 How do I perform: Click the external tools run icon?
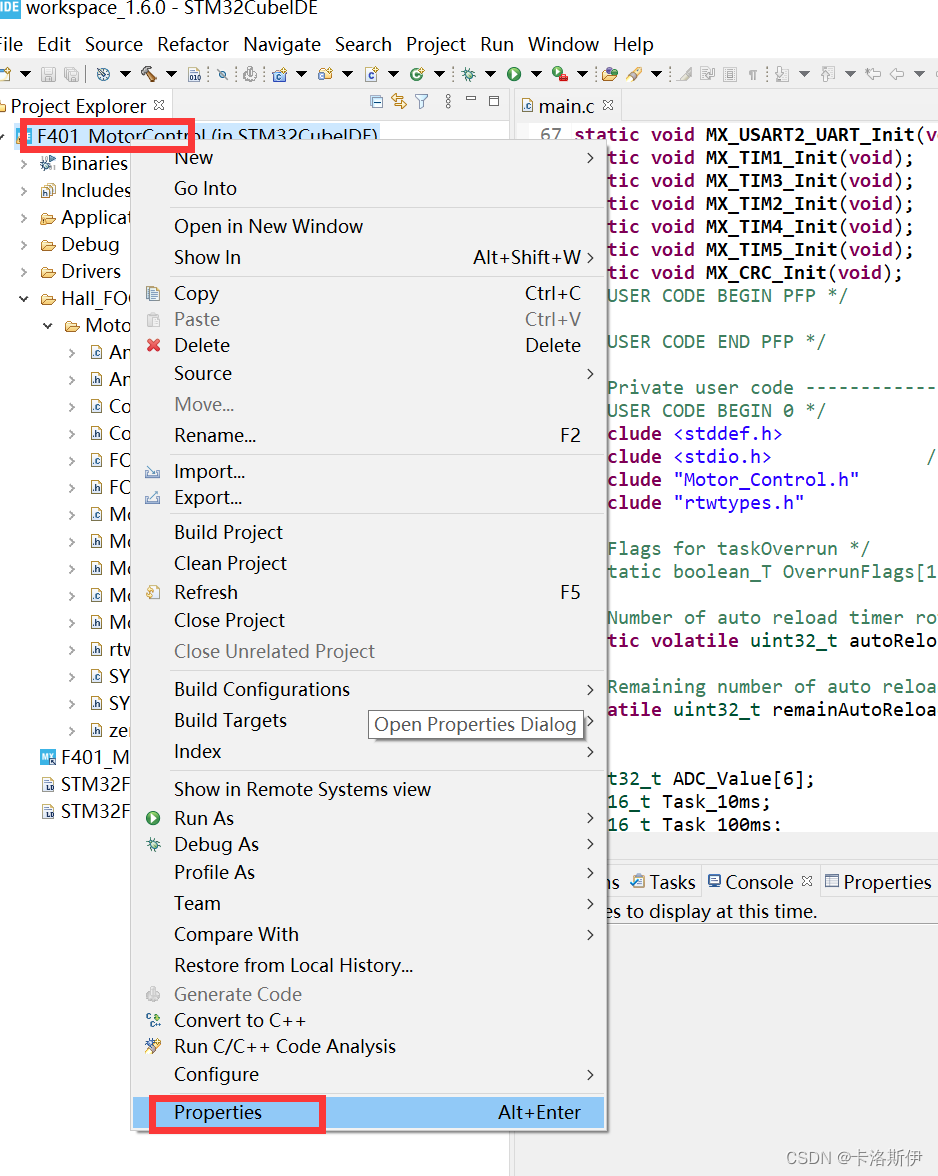coord(559,74)
